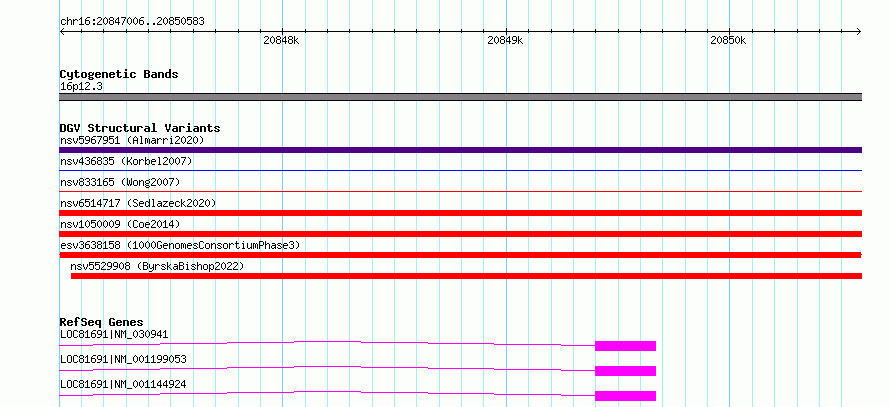Select the purple nsv5967951 variant bar

[460, 150]
